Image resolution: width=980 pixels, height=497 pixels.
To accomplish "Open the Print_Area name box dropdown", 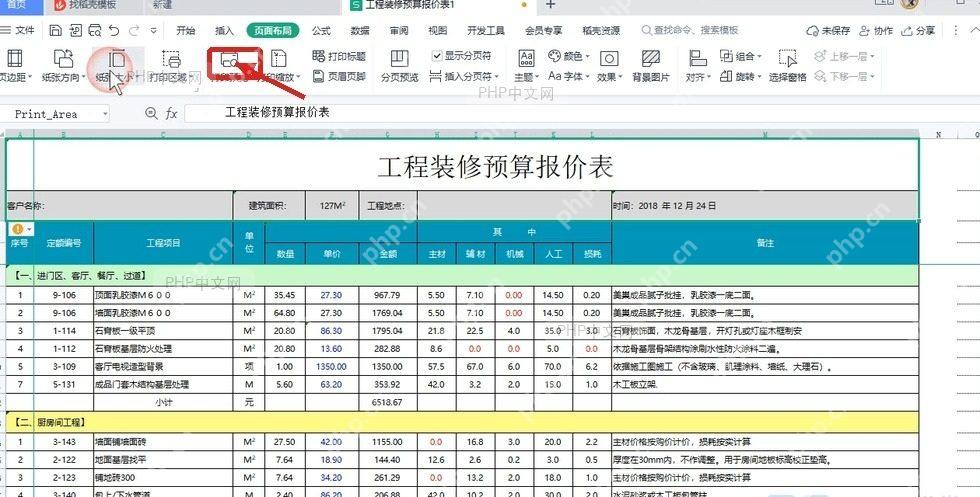I will (x=105, y=114).
